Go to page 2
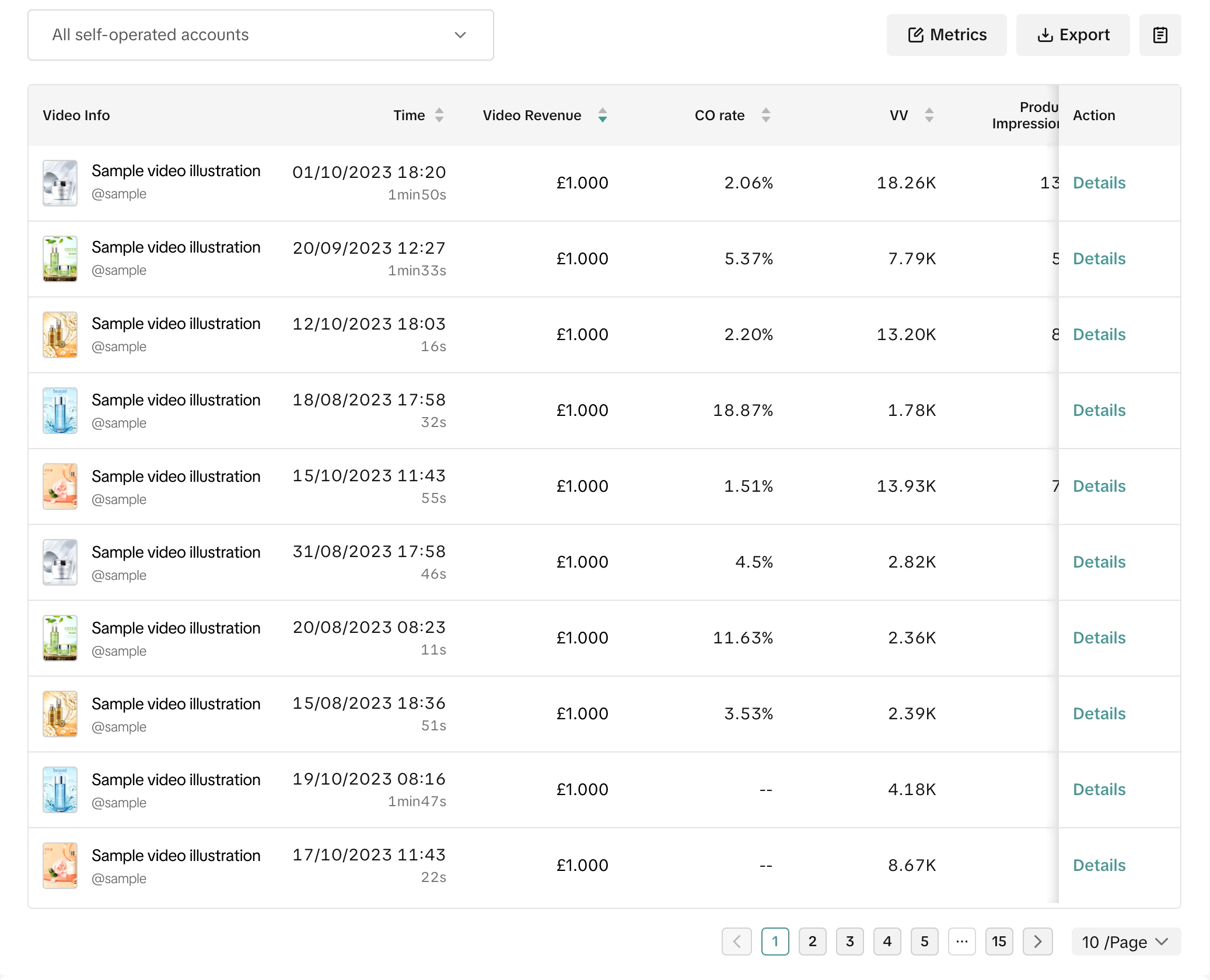 [x=812, y=942]
